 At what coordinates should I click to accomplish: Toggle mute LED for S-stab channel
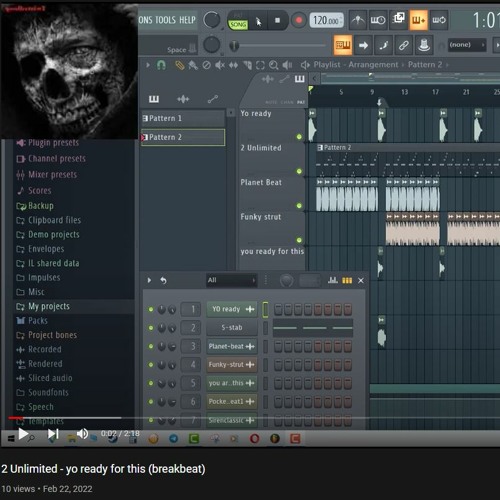pos(151,328)
